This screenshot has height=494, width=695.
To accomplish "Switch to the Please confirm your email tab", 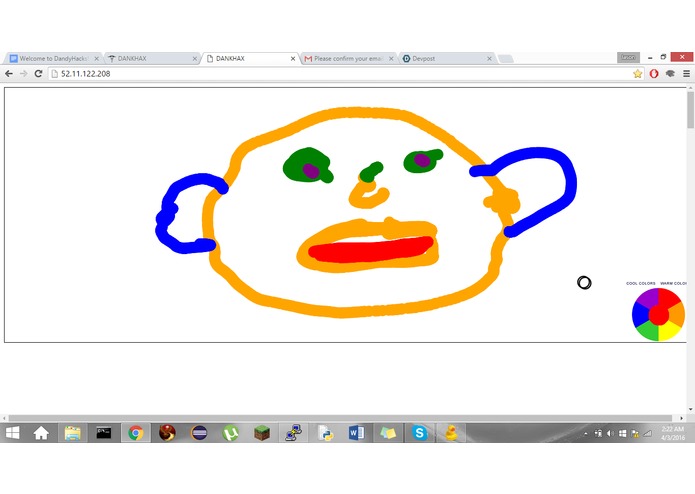I will pyautogui.click(x=349, y=58).
